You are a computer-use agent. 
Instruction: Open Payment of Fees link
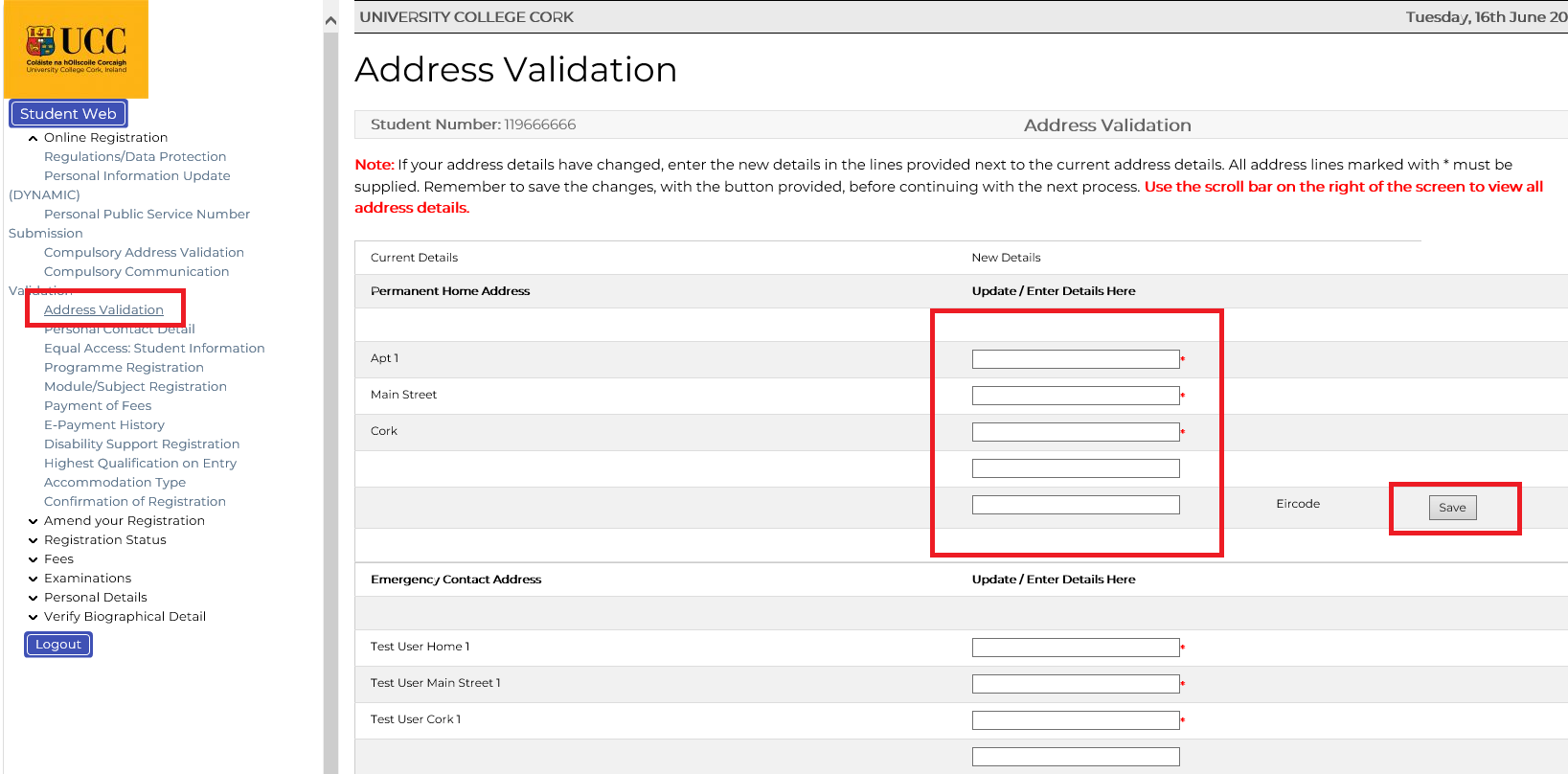click(x=98, y=405)
